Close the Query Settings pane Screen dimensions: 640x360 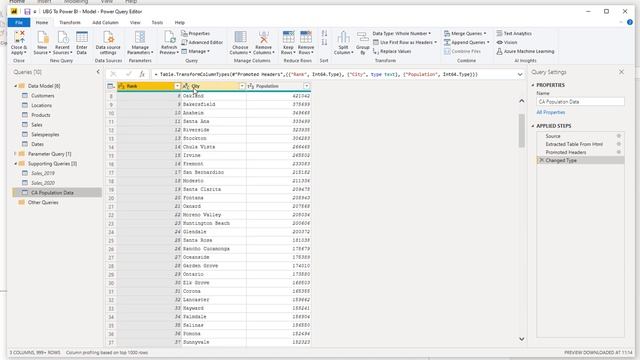coord(621,72)
